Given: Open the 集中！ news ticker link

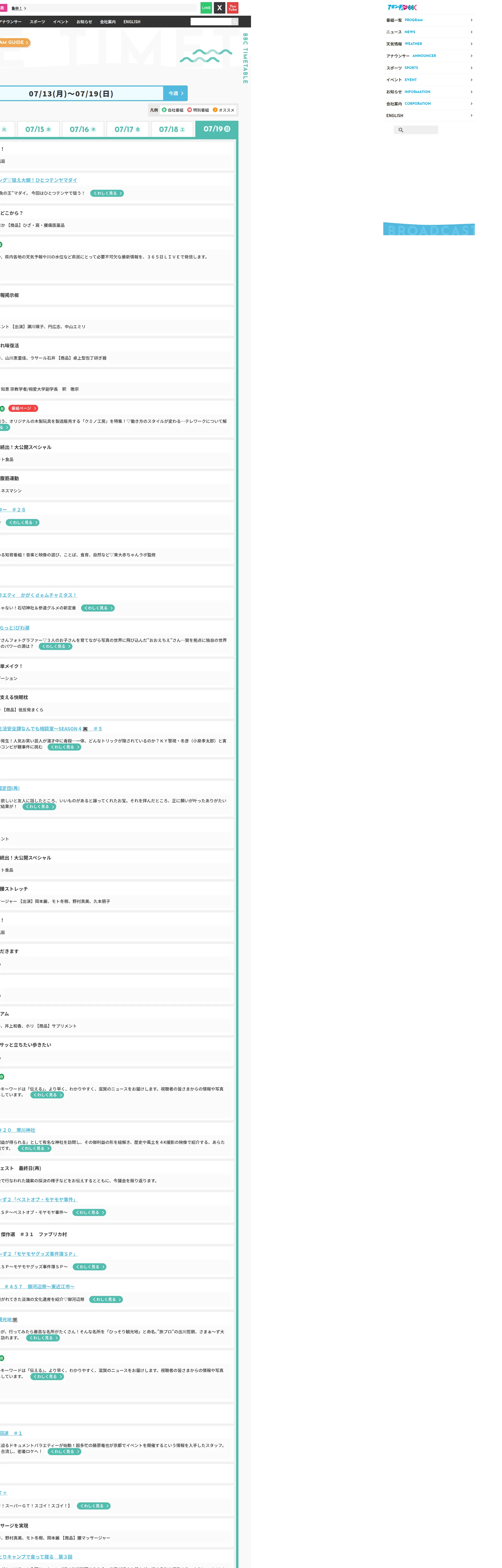Looking at the screenshot, I should pyautogui.click(x=18, y=9).
